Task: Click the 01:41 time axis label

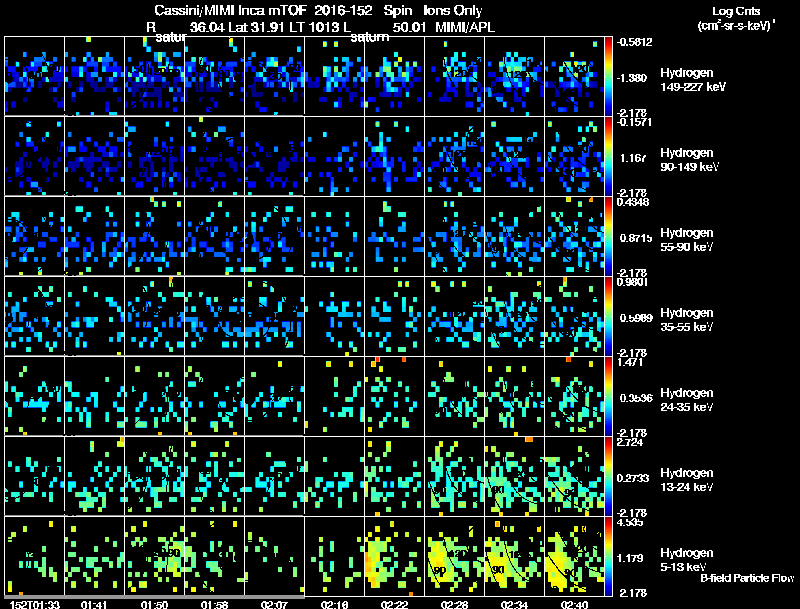Action: click(94, 604)
